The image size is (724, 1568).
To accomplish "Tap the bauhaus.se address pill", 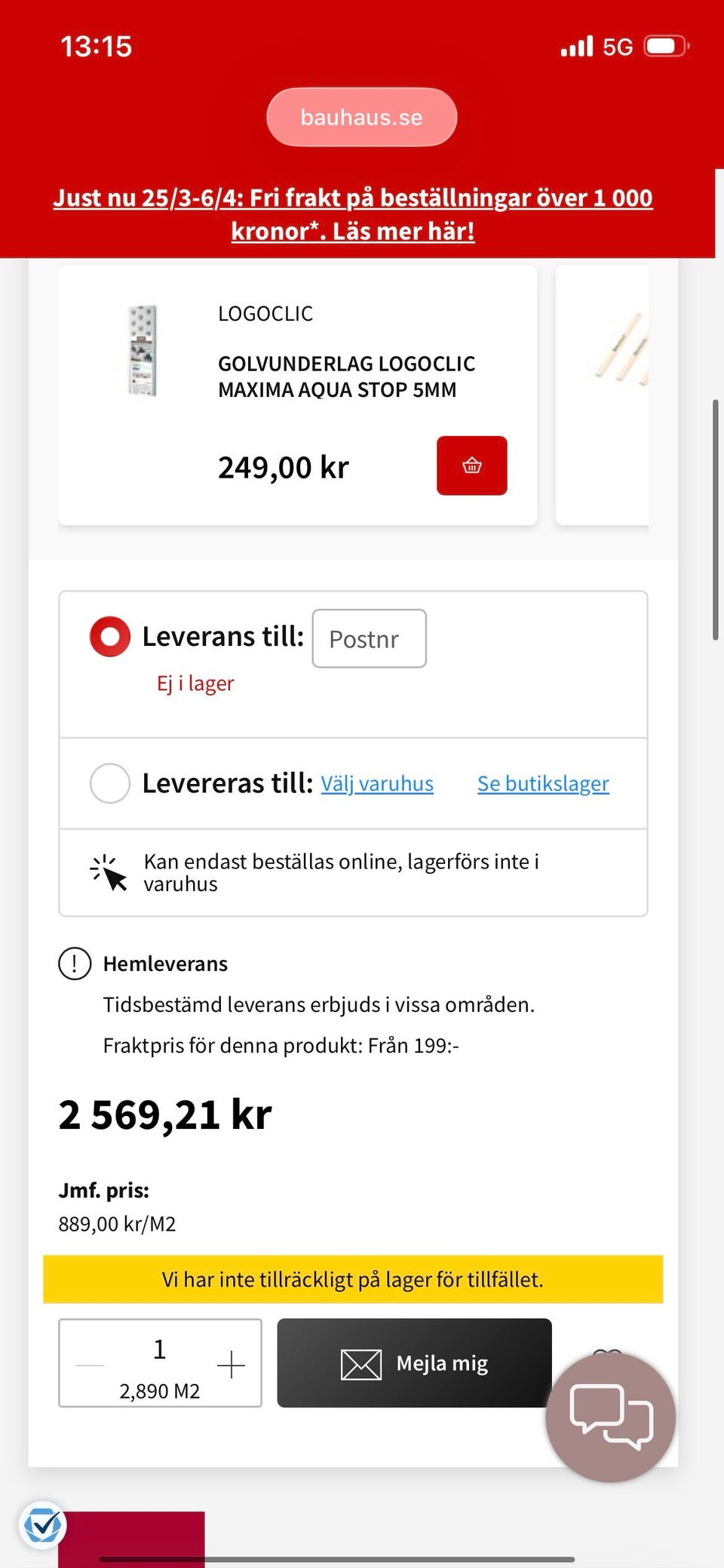I will (361, 117).
